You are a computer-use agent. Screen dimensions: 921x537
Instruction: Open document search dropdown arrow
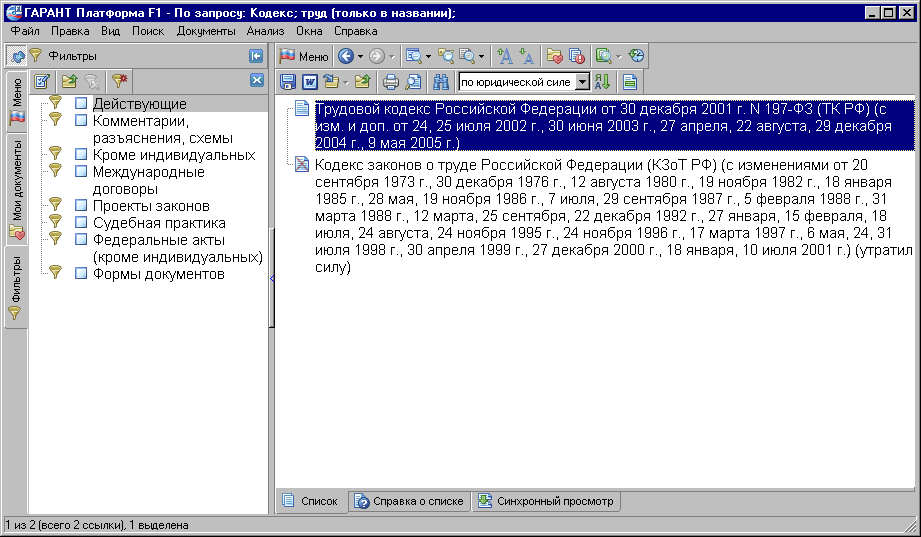pyautogui.click(x=482, y=57)
